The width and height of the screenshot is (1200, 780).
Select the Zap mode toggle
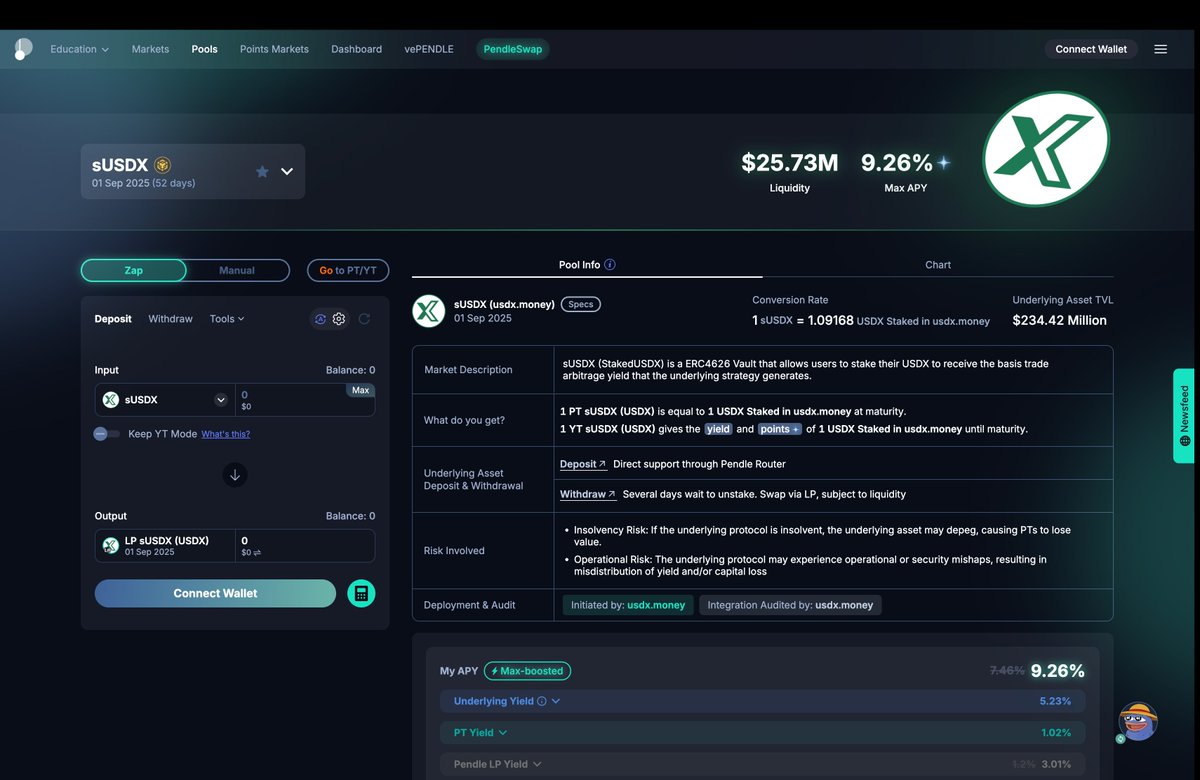click(x=134, y=270)
